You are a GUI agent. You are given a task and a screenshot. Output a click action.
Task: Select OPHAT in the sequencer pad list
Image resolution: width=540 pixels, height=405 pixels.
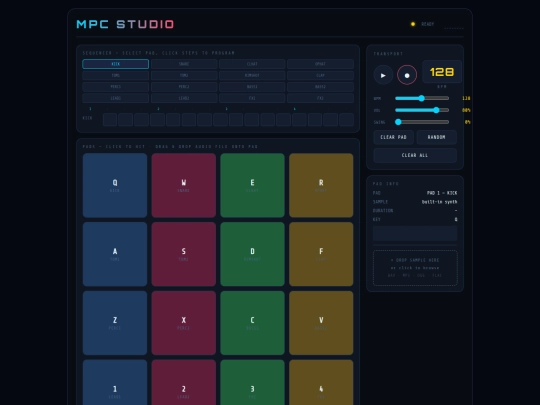(320, 64)
